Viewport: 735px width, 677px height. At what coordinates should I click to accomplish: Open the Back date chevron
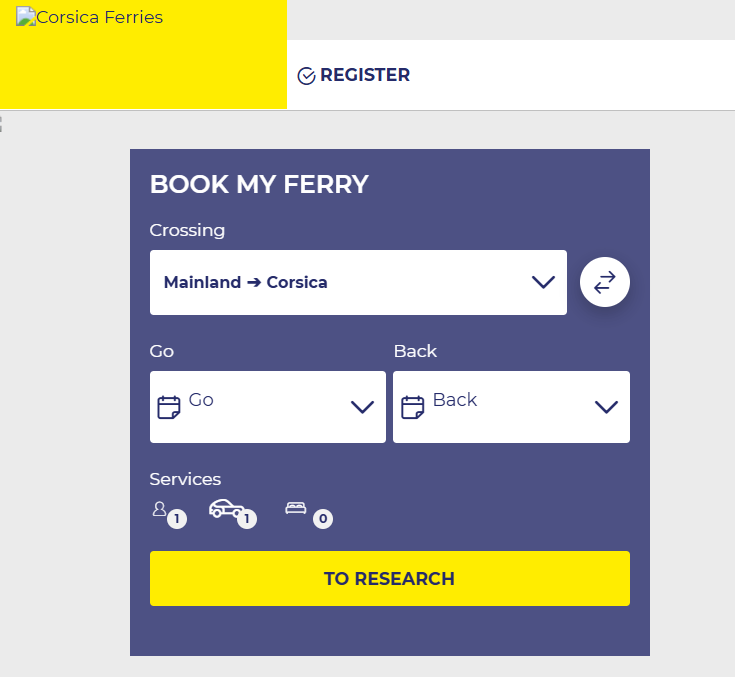point(606,407)
